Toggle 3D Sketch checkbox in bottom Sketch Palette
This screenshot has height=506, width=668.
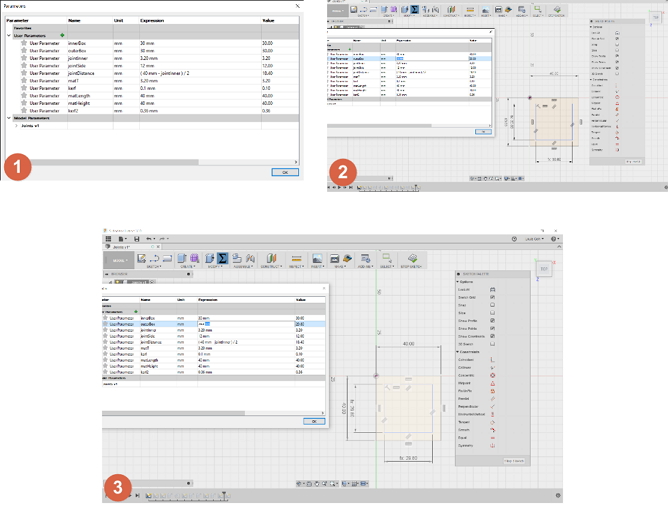pos(492,344)
